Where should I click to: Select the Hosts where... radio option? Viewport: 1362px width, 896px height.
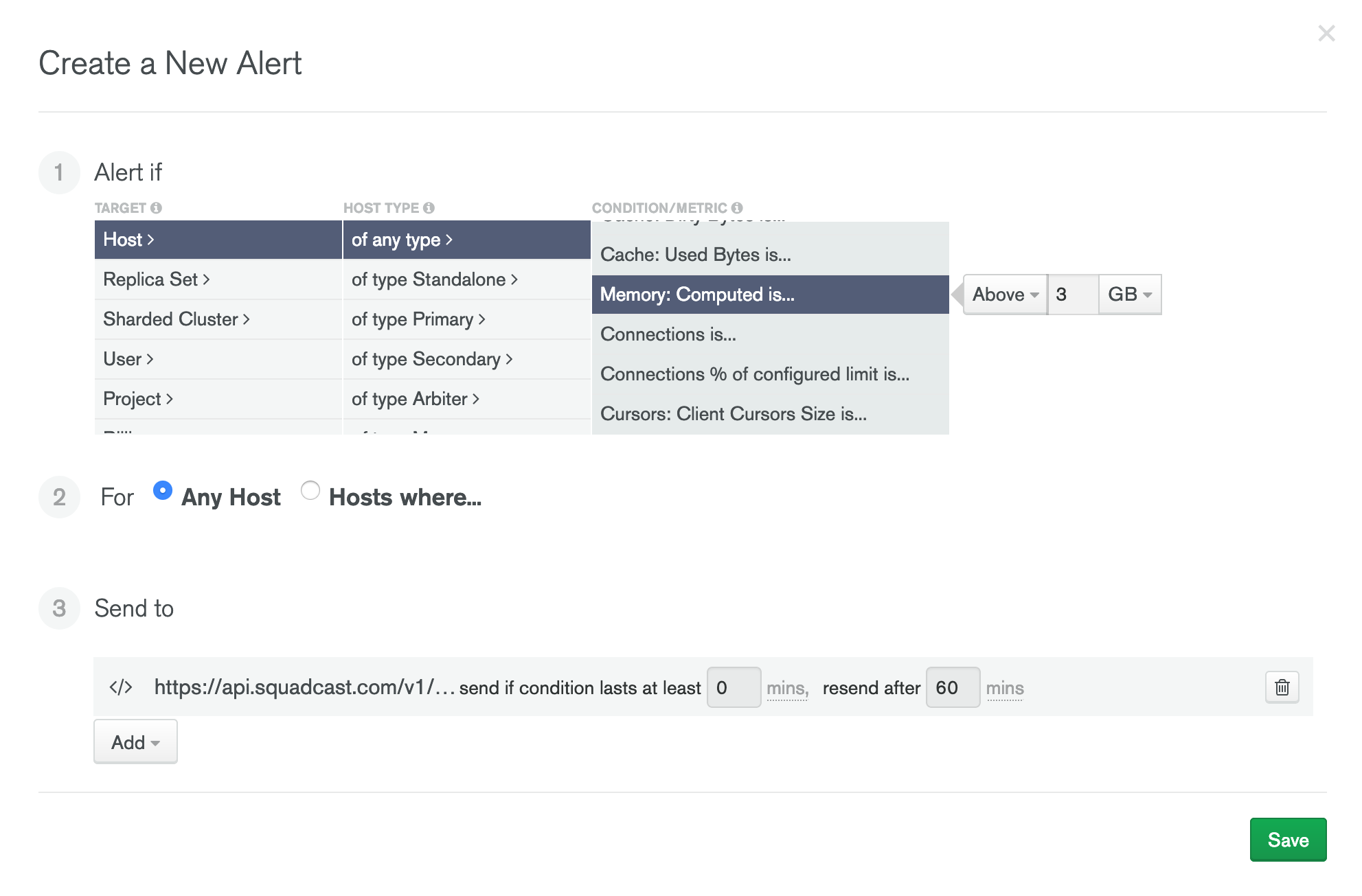(x=310, y=490)
